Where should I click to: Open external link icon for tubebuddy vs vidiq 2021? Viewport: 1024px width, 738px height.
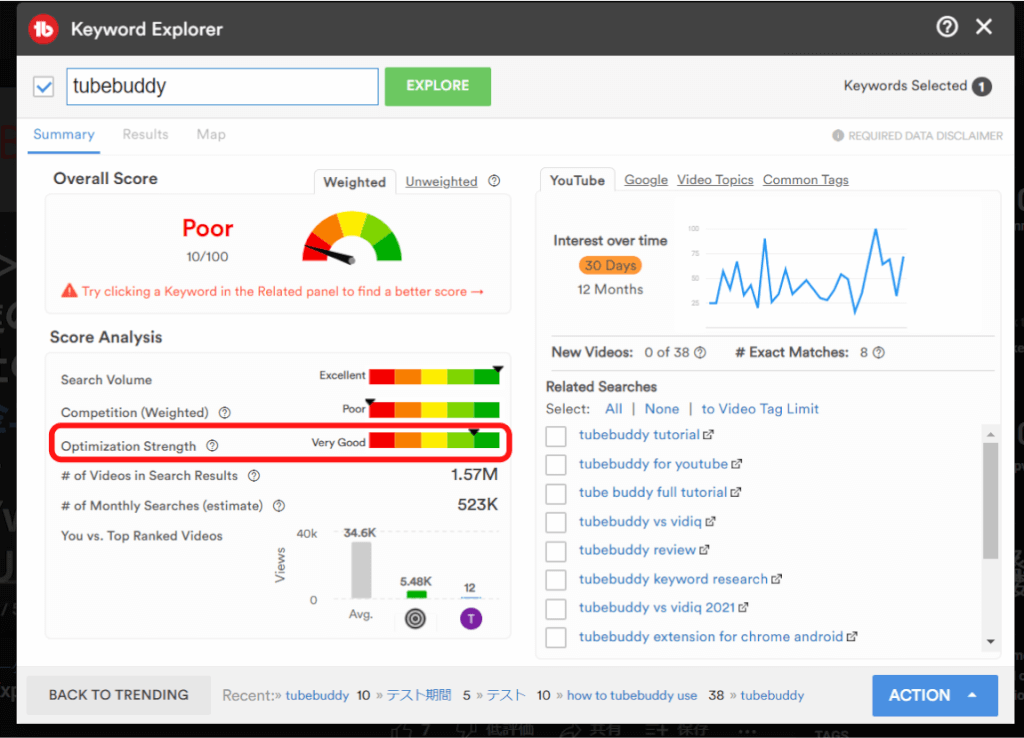point(743,607)
